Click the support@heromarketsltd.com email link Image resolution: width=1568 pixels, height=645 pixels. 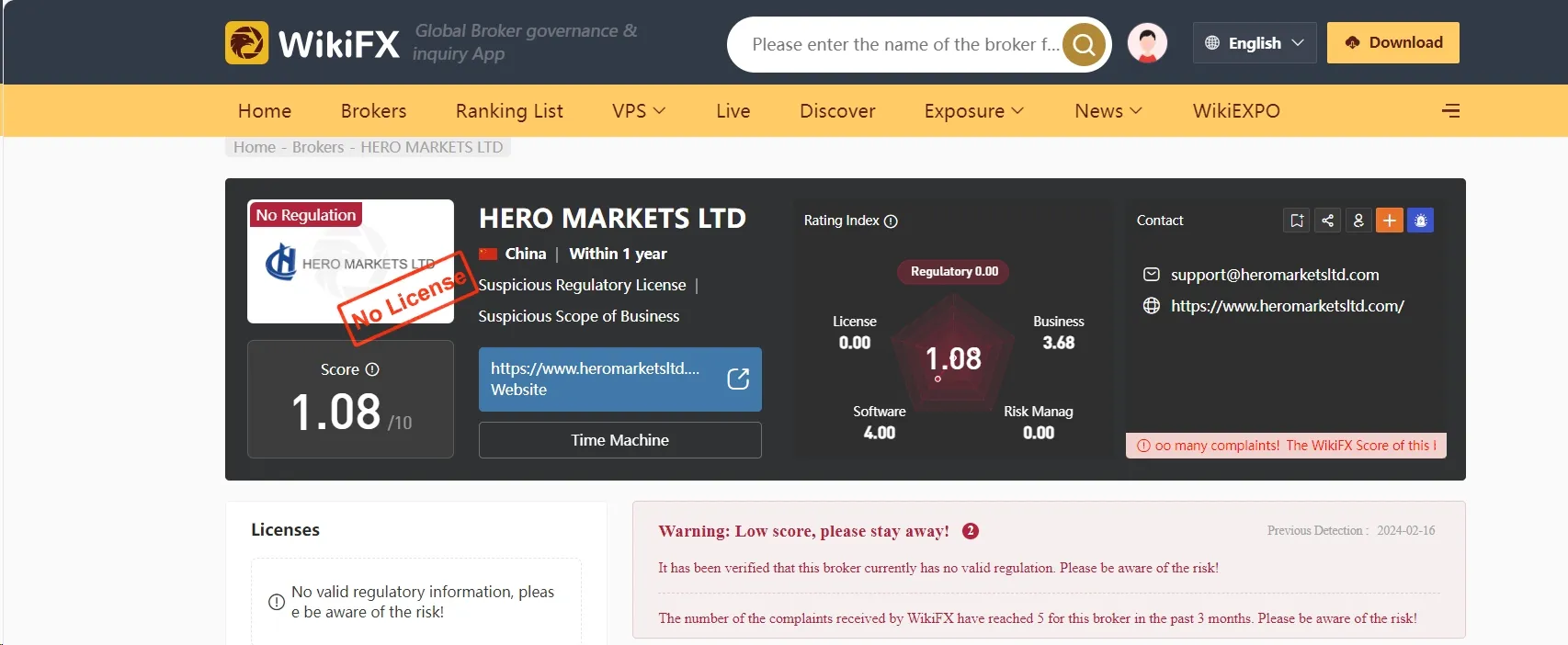coord(1275,275)
